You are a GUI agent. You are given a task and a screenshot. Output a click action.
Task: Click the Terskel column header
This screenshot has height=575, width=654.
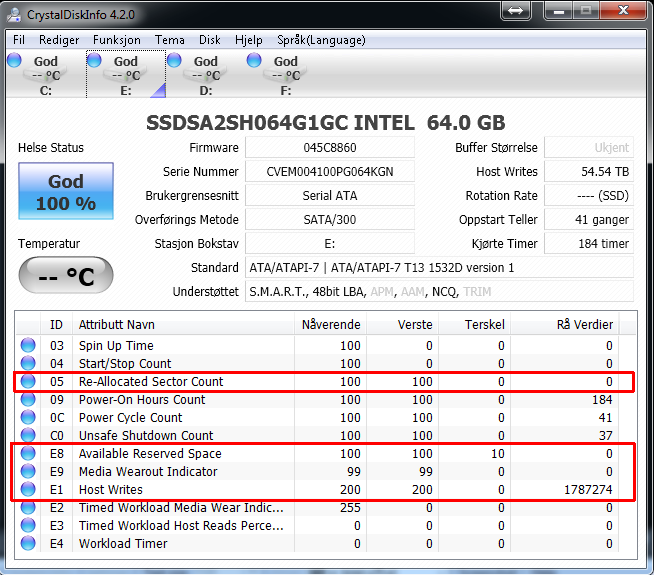[475, 324]
